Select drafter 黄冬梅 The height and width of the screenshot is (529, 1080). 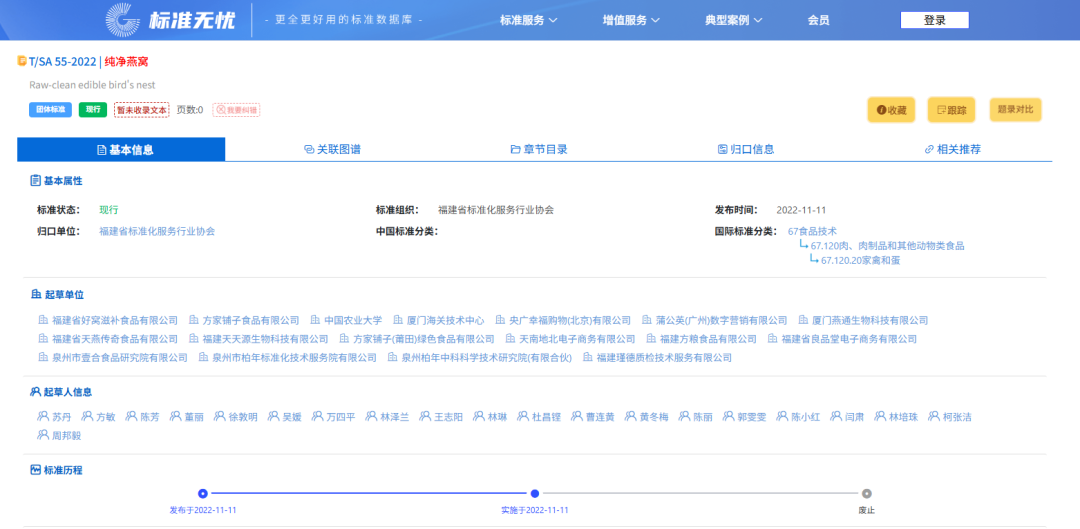coord(654,417)
